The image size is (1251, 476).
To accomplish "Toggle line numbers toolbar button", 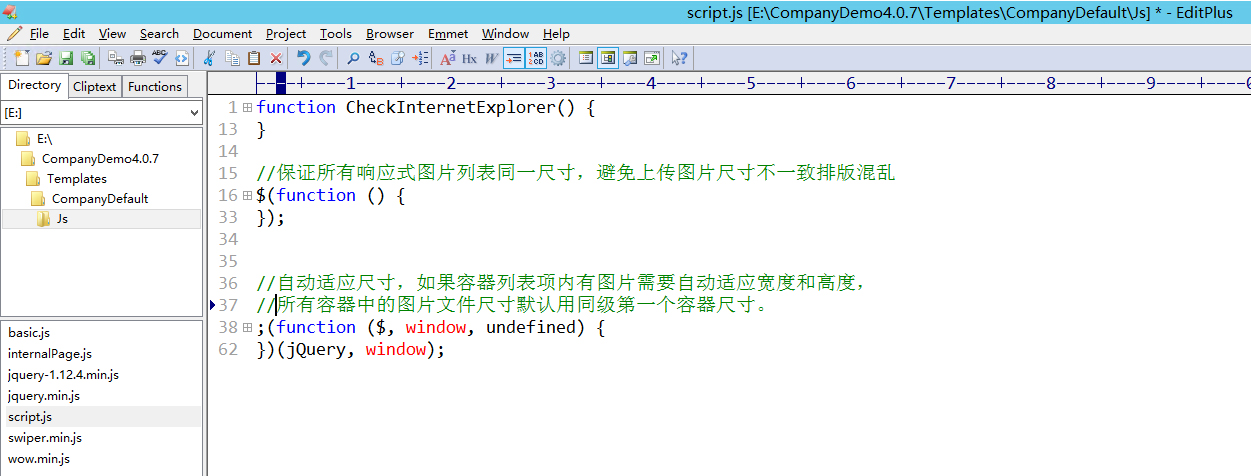I will [x=536, y=58].
